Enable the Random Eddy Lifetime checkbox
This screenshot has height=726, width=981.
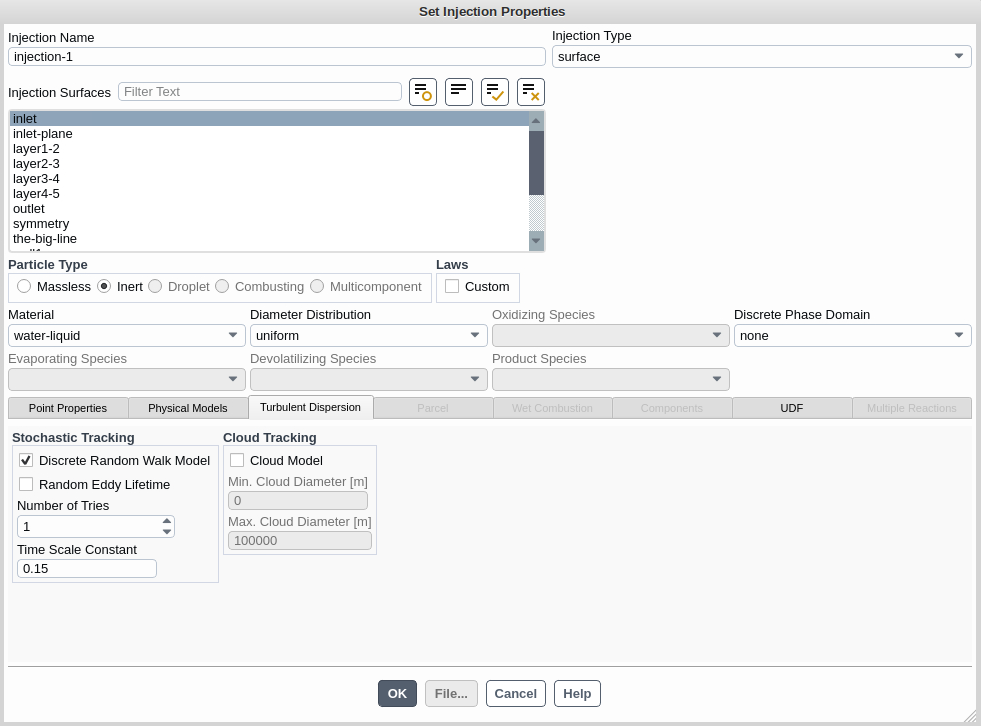26,484
